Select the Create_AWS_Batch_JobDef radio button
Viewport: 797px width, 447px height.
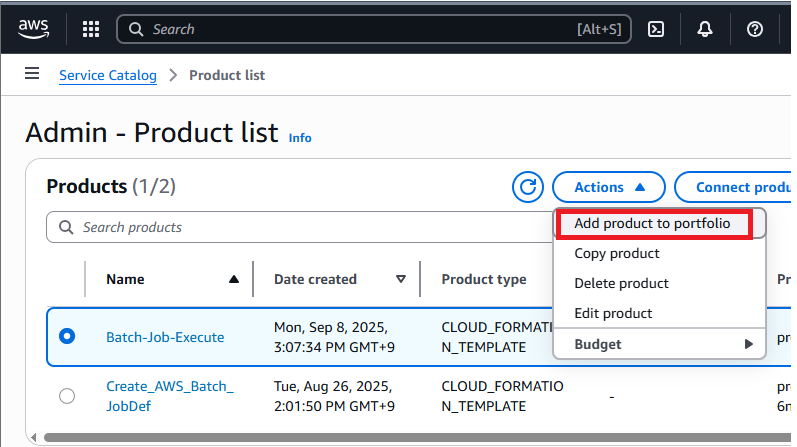click(x=67, y=396)
